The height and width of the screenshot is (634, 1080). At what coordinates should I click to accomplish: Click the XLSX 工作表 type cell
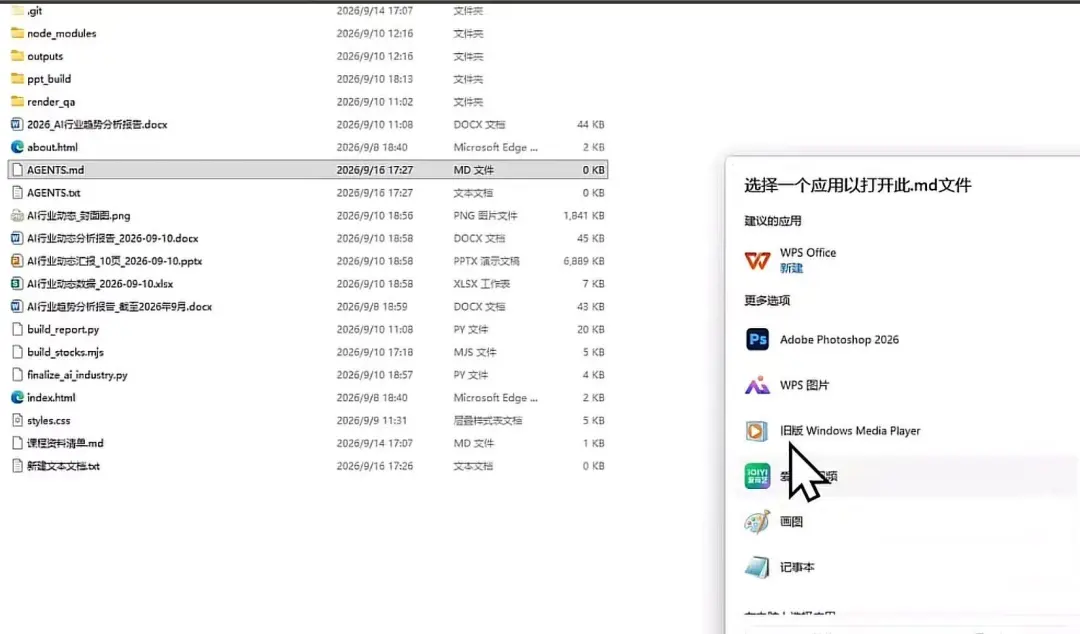481,283
